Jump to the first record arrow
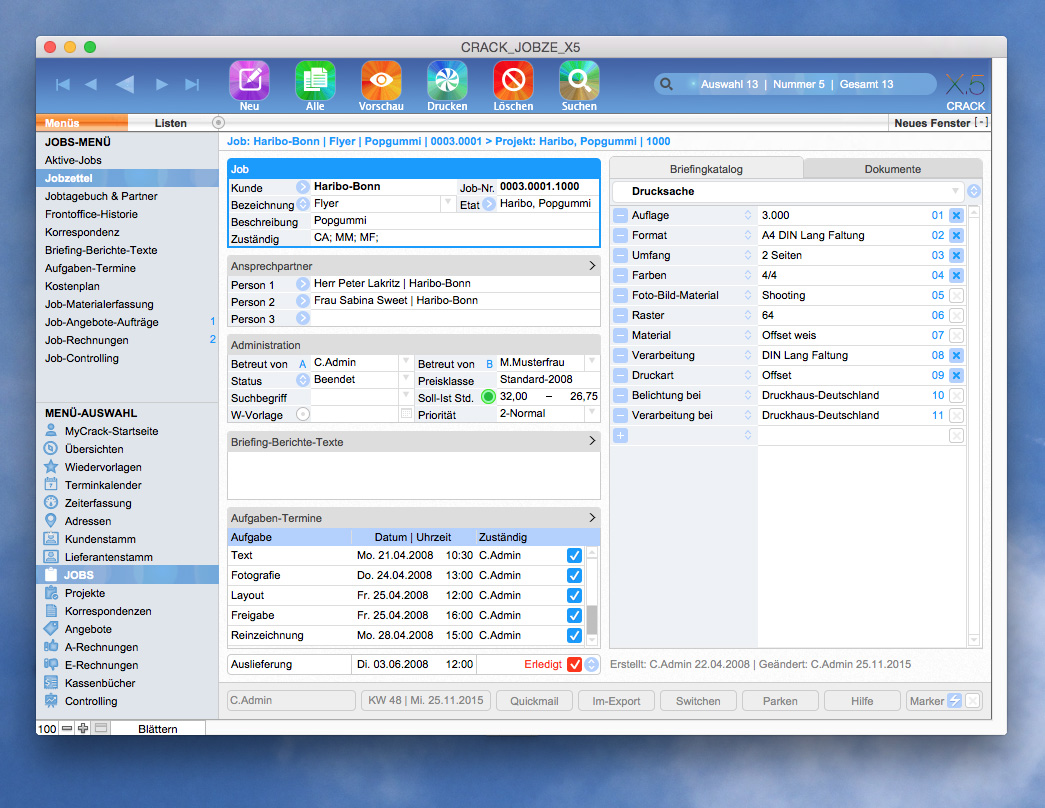 [62, 85]
